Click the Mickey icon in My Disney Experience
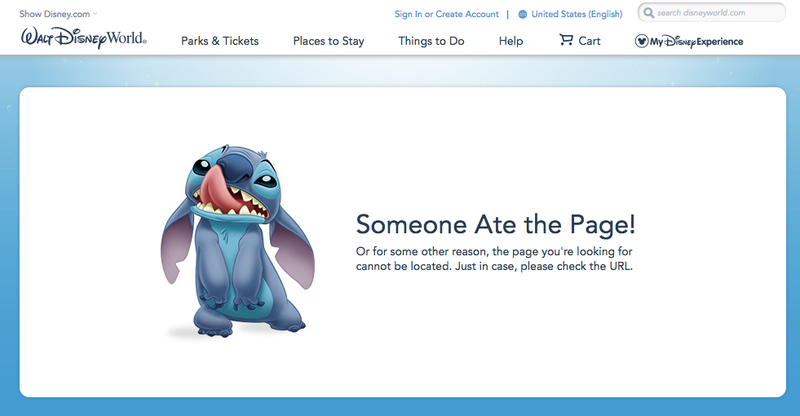 (x=641, y=41)
